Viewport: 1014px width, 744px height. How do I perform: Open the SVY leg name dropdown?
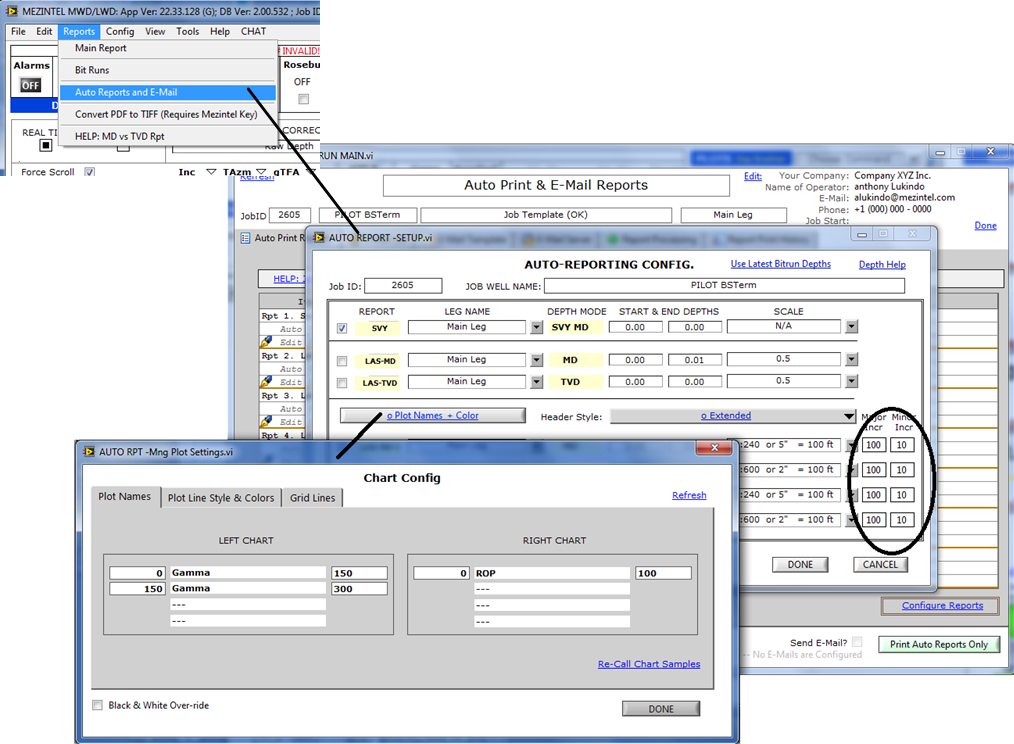537,327
